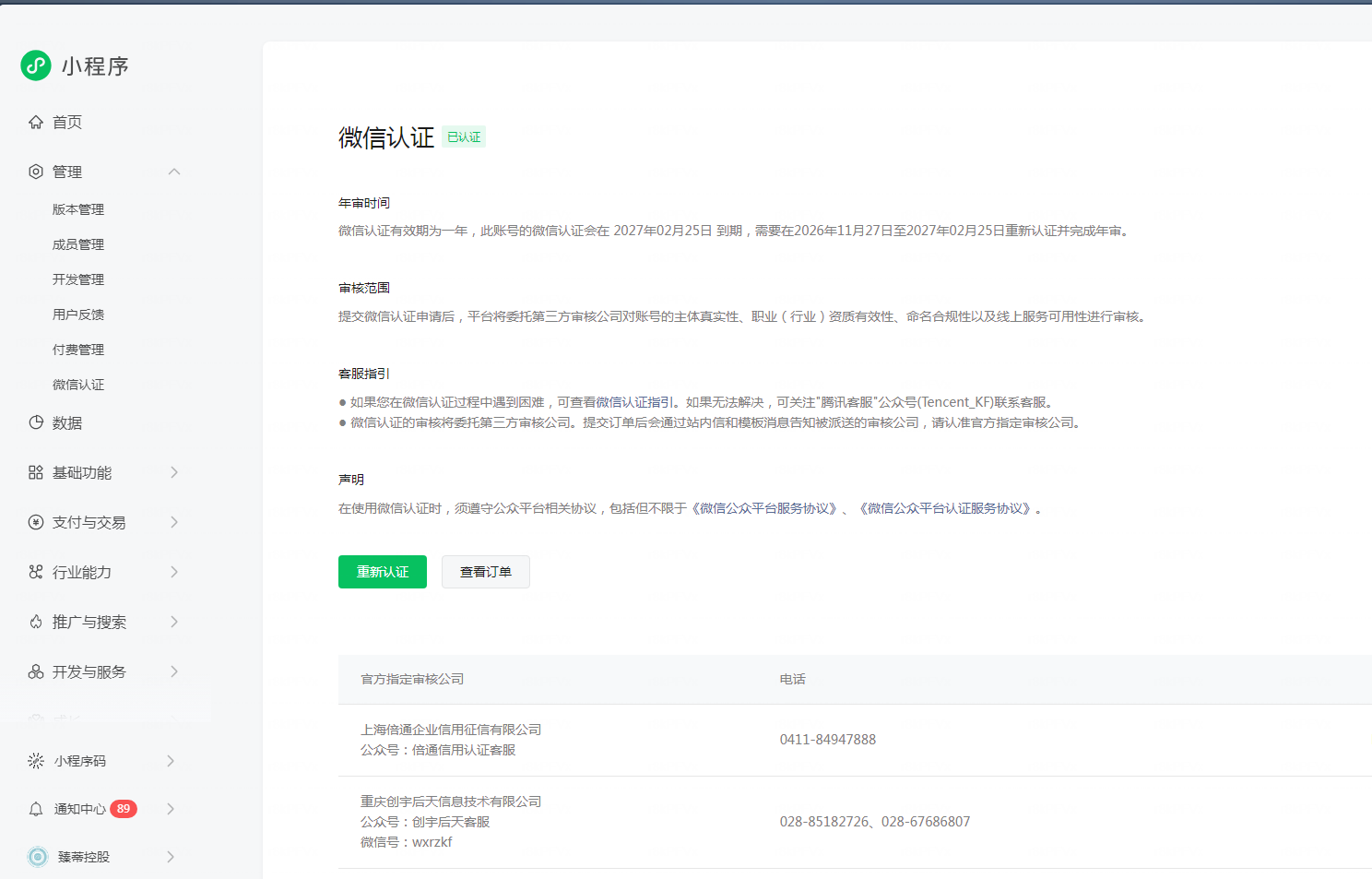Image resolution: width=1372 pixels, height=879 pixels.
Task: Expand the 通知中心 menu chevron
Action: [171, 809]
